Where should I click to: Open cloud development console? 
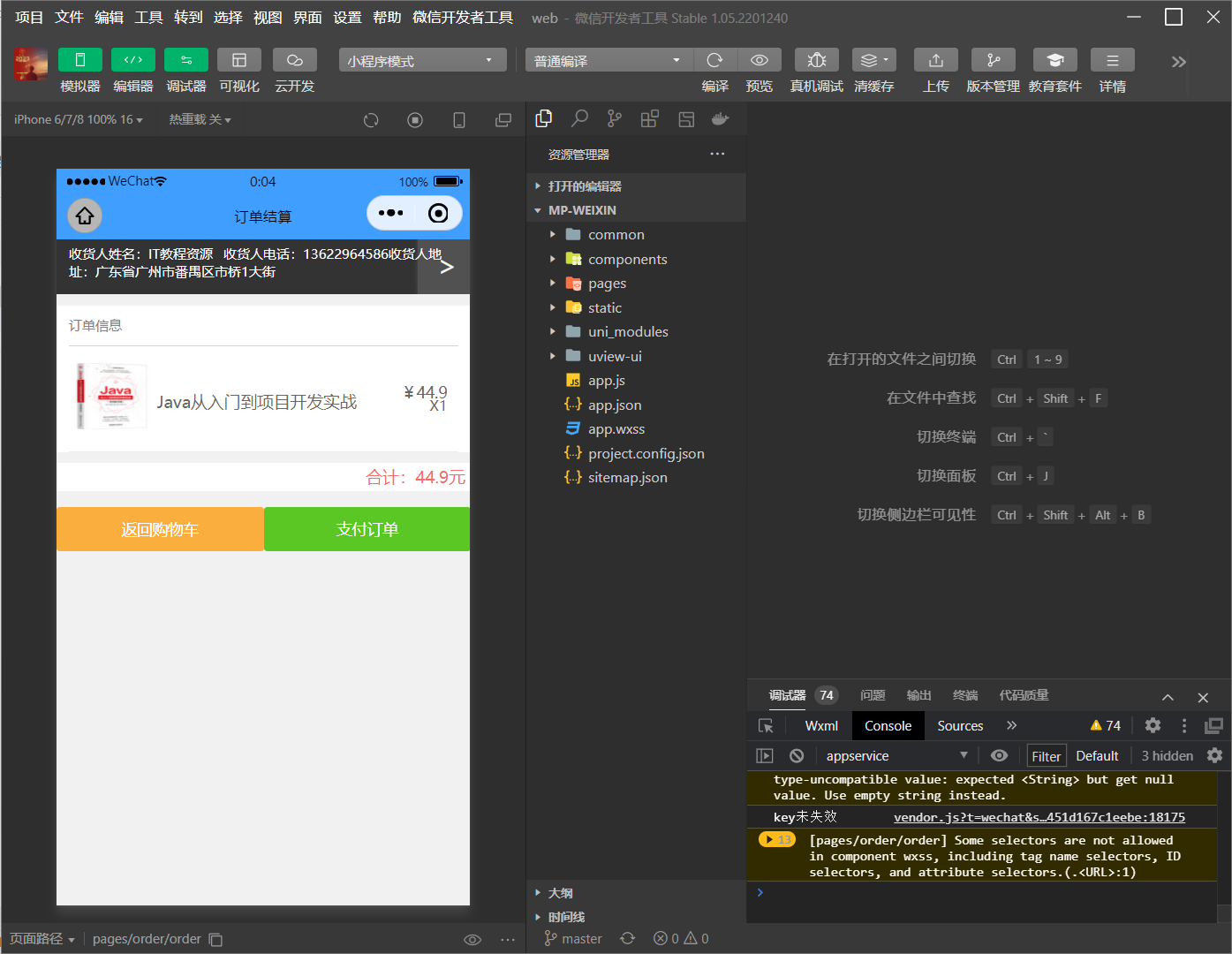click(x=295, y=60)
